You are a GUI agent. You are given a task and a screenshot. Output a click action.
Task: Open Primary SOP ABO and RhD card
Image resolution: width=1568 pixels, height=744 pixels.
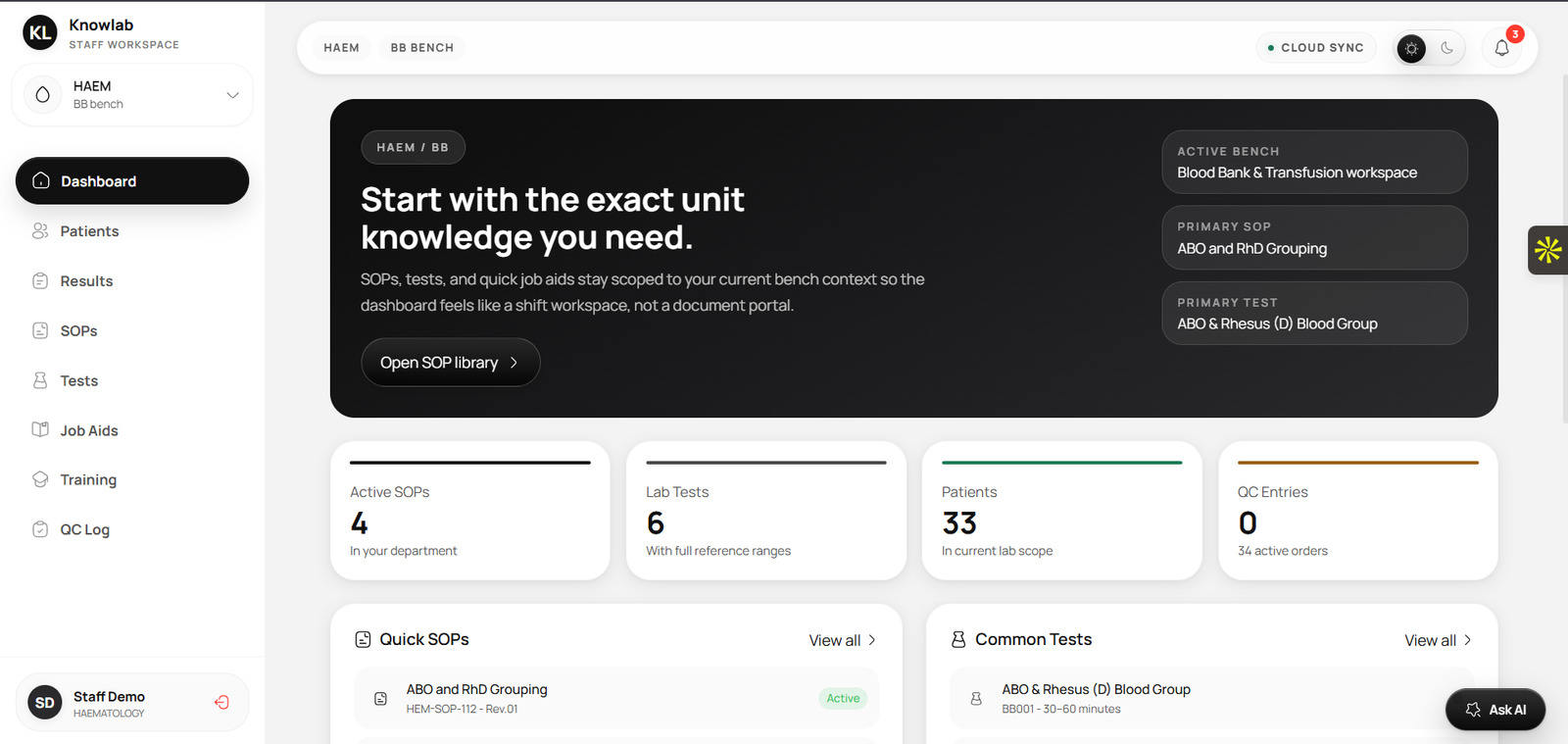point(1314,238)
